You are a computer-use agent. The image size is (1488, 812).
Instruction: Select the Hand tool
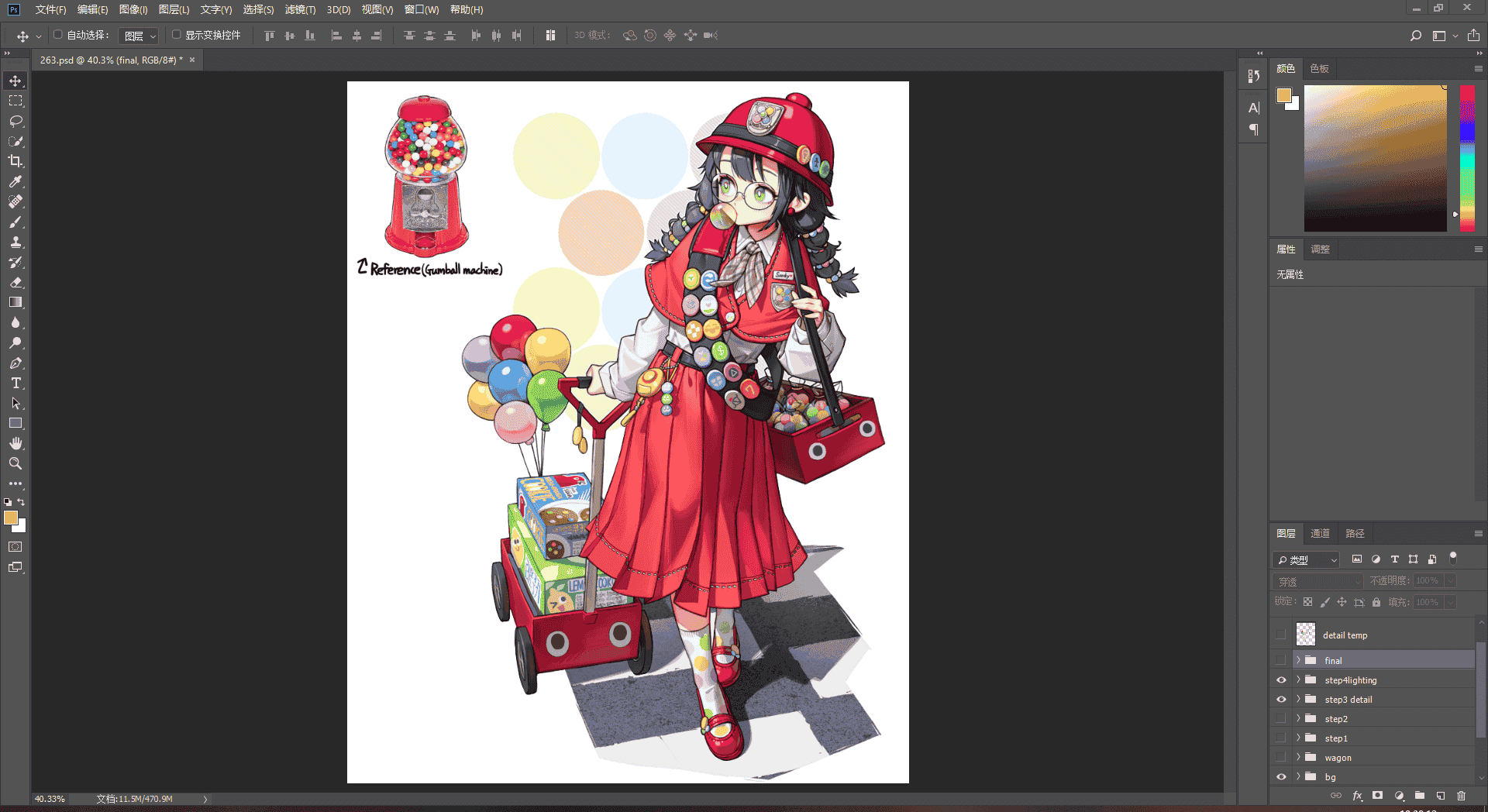pos(15,443)
